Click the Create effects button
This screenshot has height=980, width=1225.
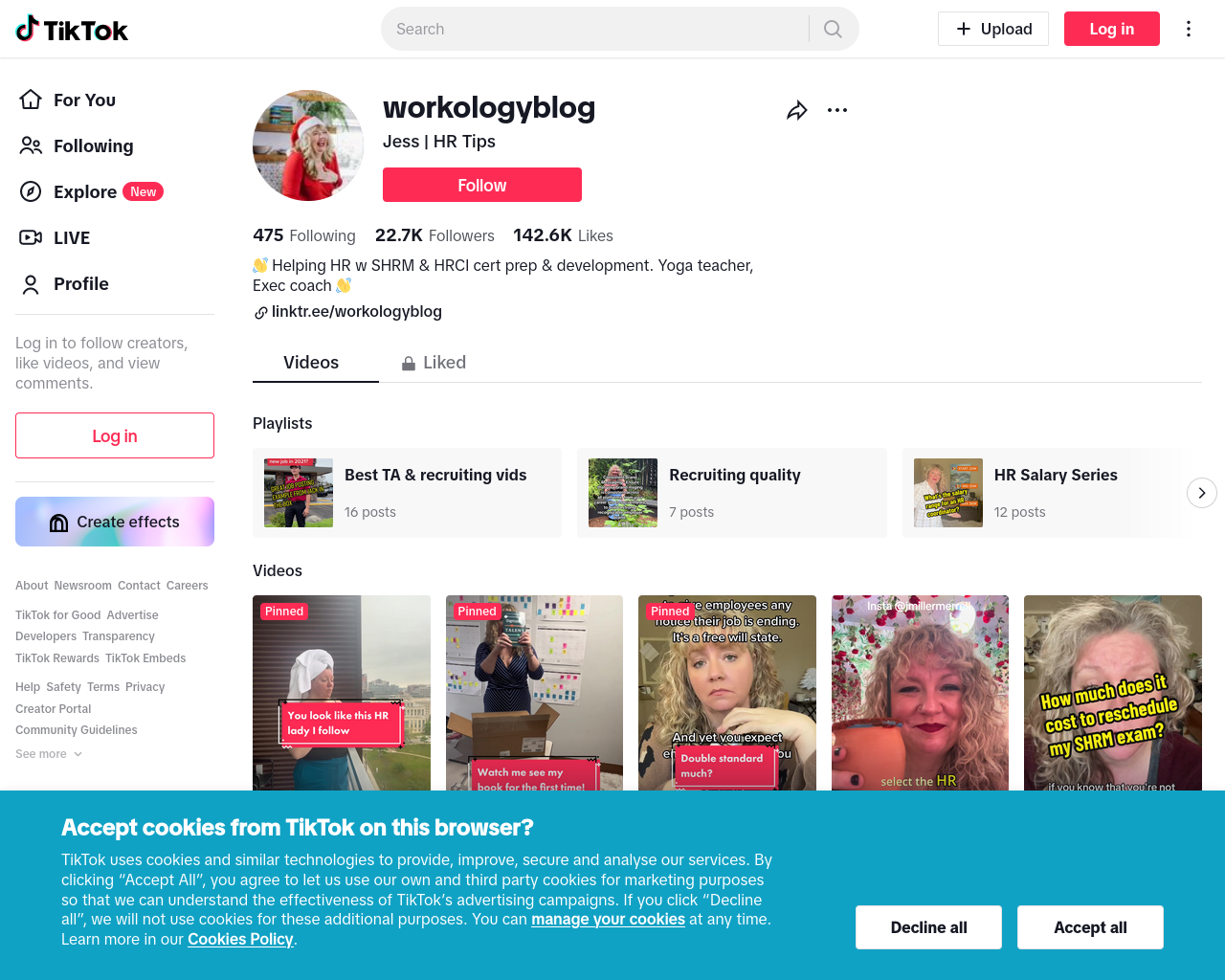tap(115, 522)
